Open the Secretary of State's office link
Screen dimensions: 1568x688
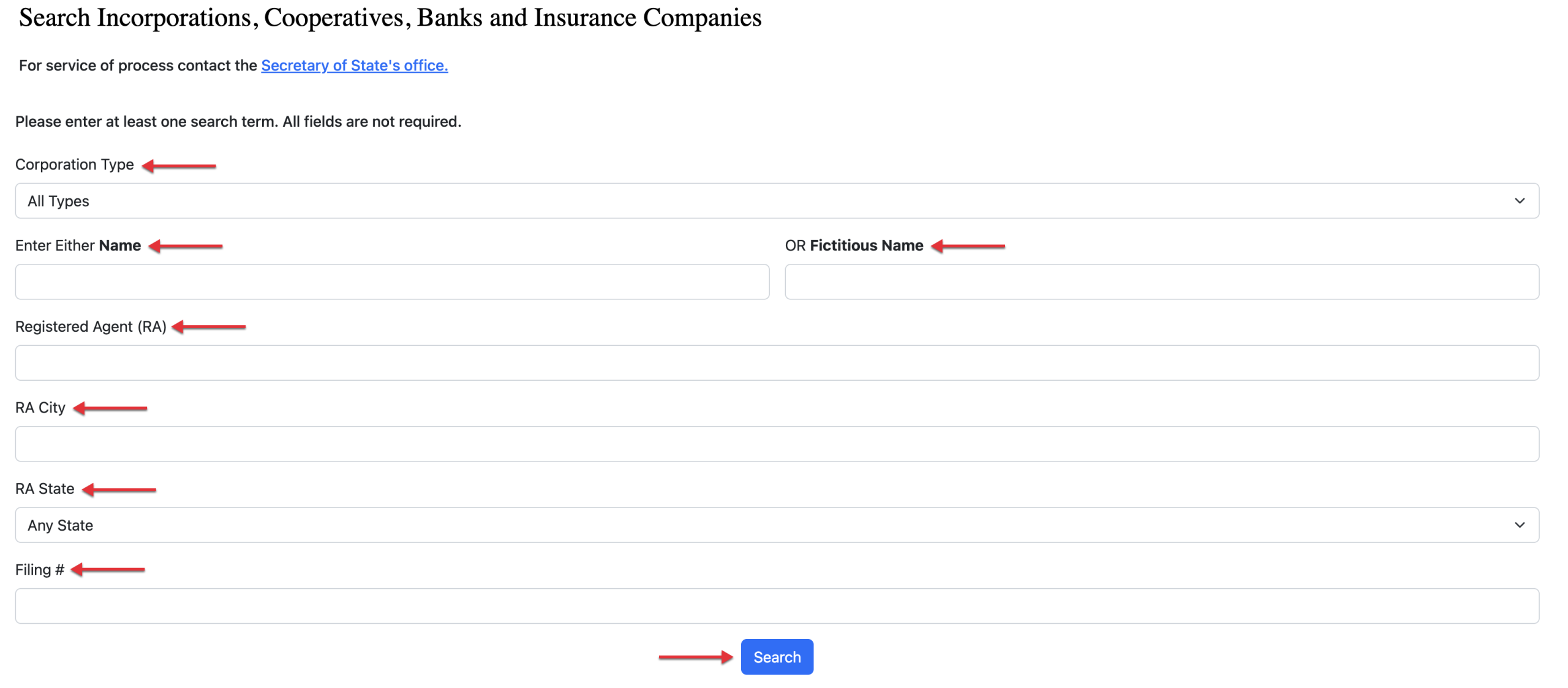(x=354, y=65)
